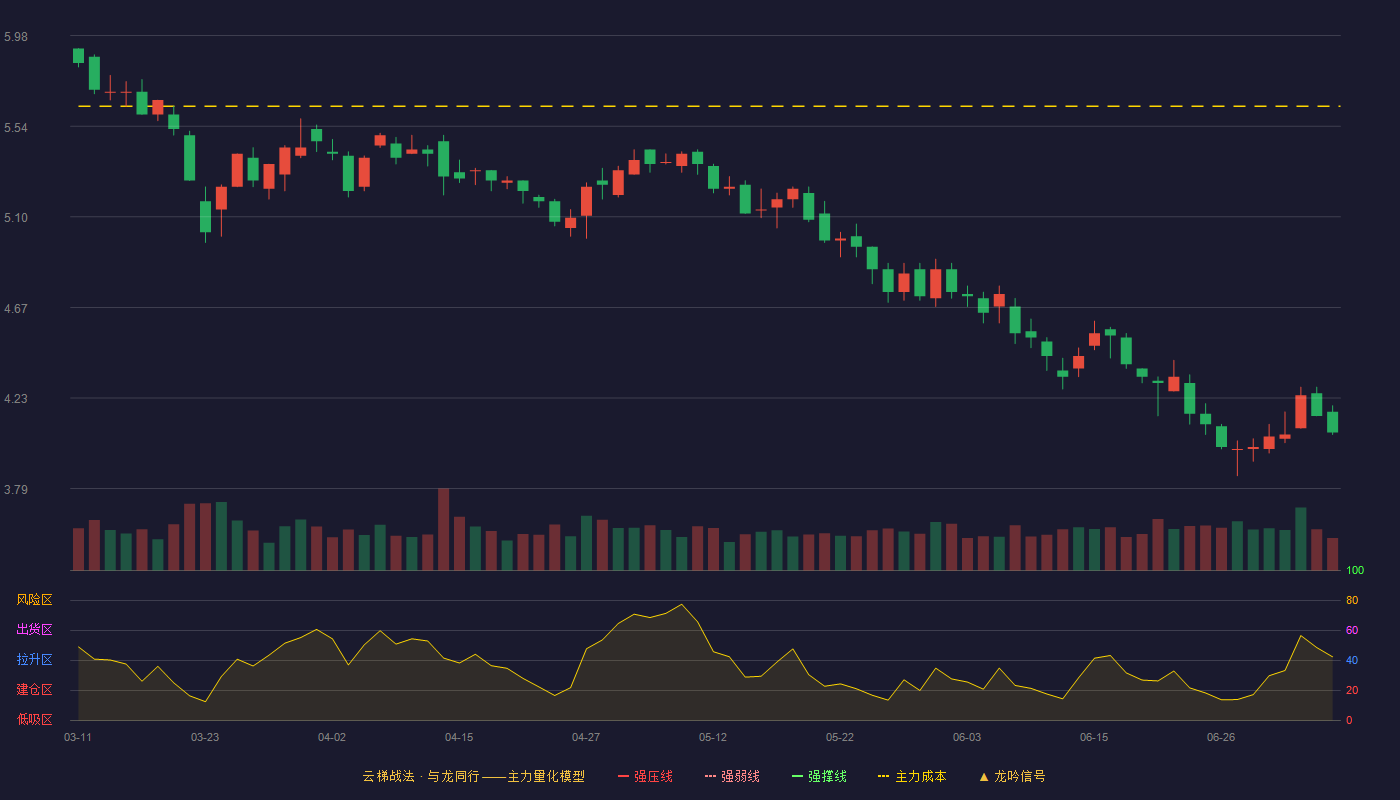Click the 05-12 date label
Screen dimensions: 1400x800
713,737
